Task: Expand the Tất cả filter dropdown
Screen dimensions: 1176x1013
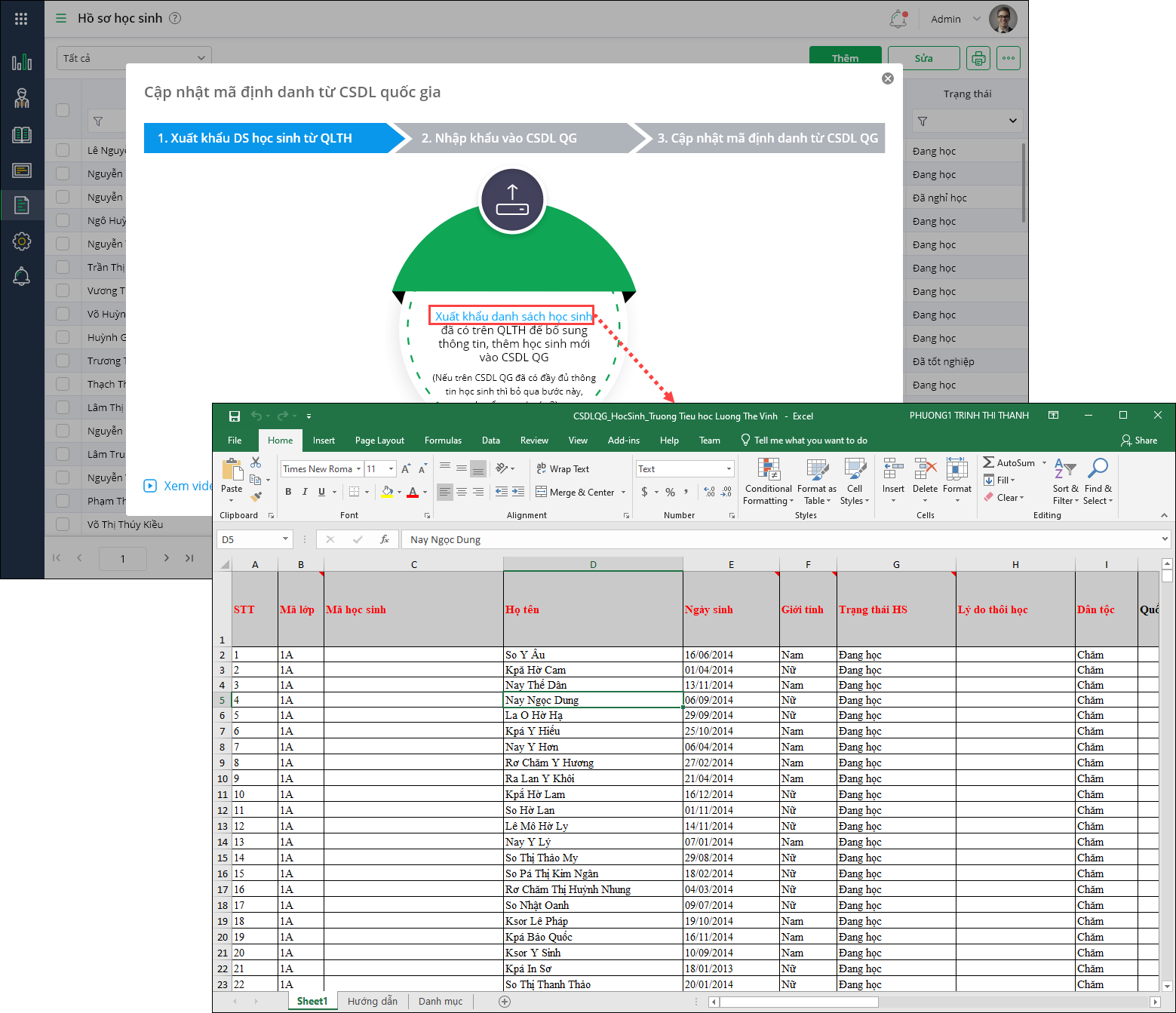Action: tap(134, 58)
